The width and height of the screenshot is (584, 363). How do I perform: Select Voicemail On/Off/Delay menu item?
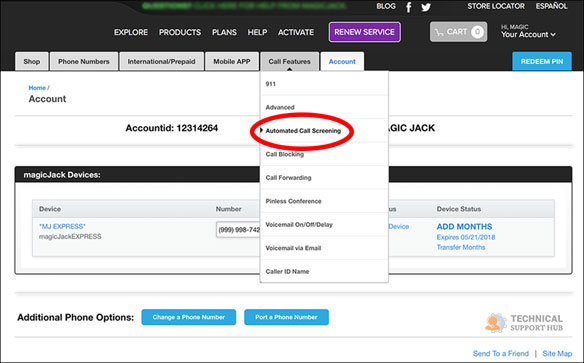pos(324,225)
